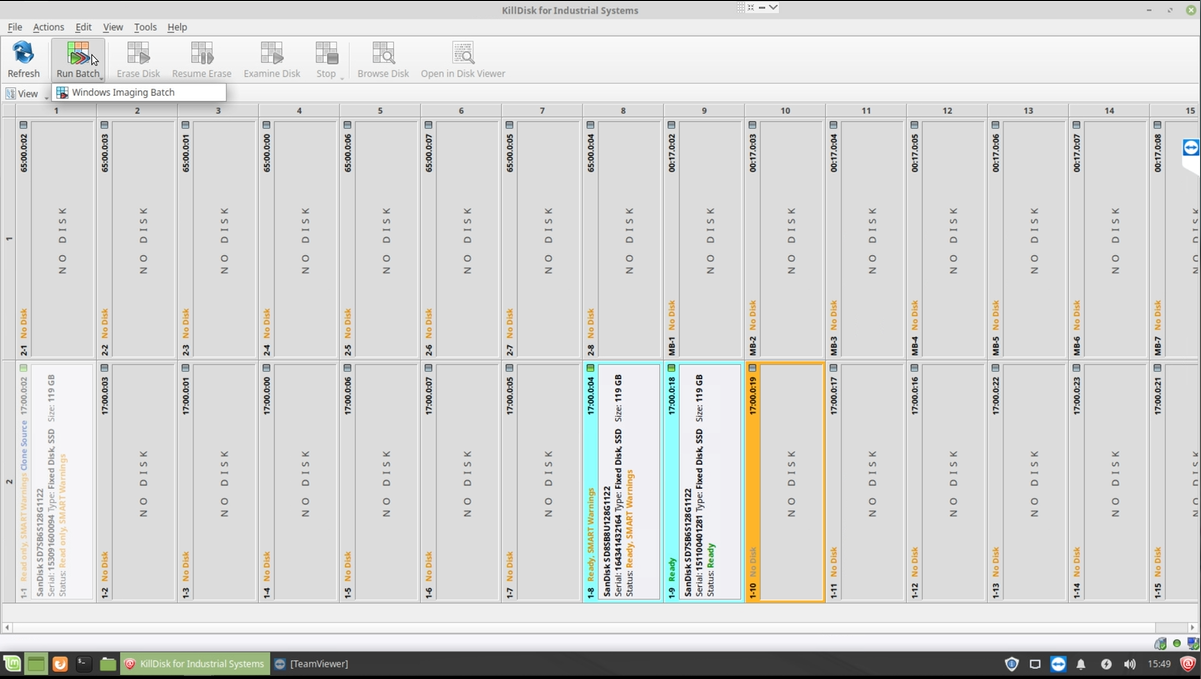Launch Terminal from the taskbar
The image size is (1201, 679).
(84, 664)
